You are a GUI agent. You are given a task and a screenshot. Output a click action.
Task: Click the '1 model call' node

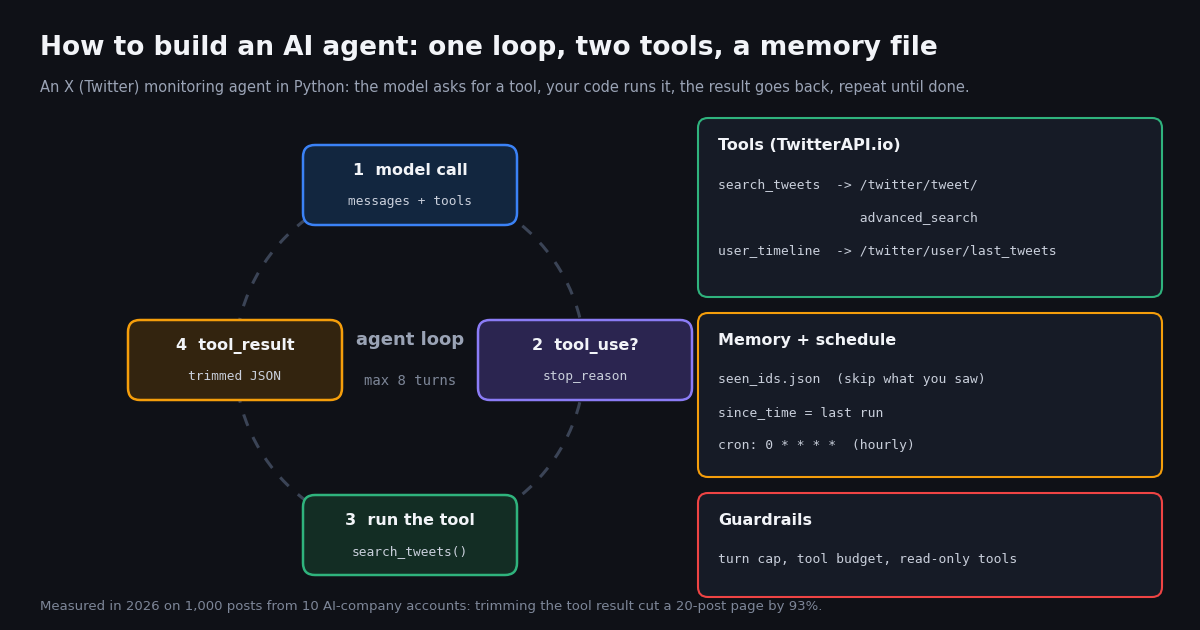(x=410, y=185)
